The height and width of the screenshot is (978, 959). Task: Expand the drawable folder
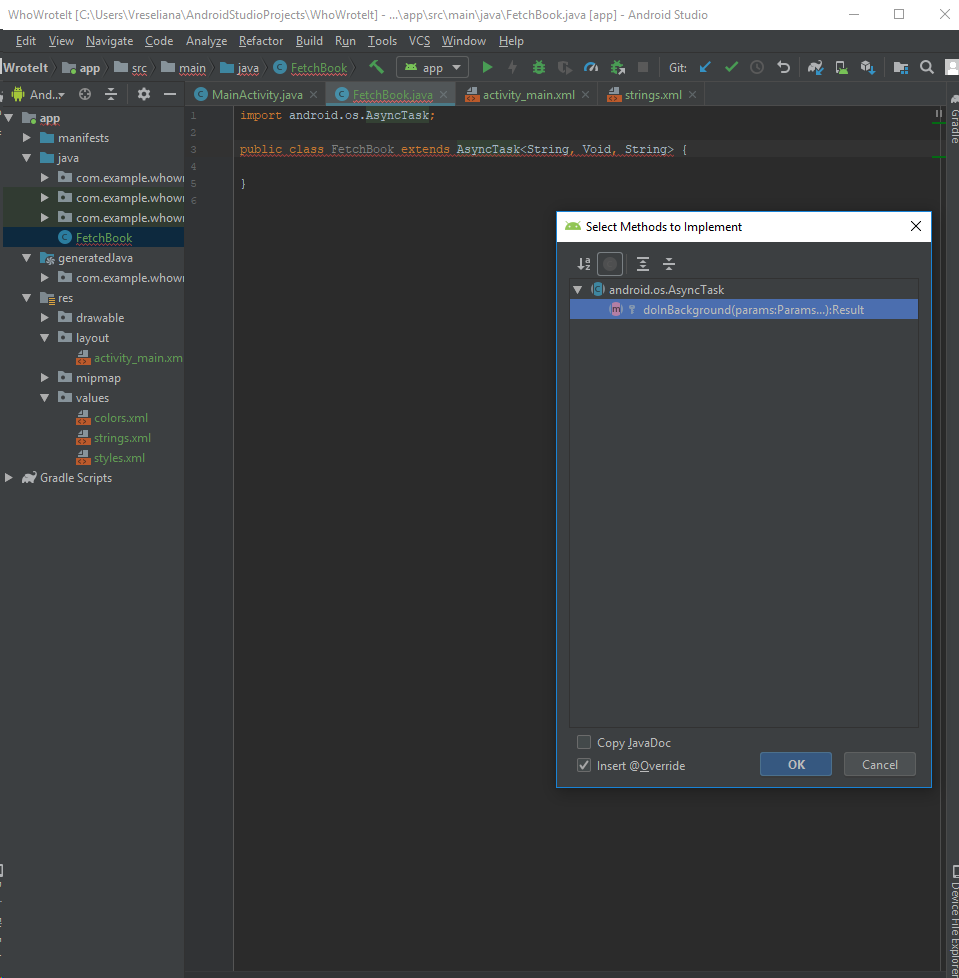[x=45, y=317]
